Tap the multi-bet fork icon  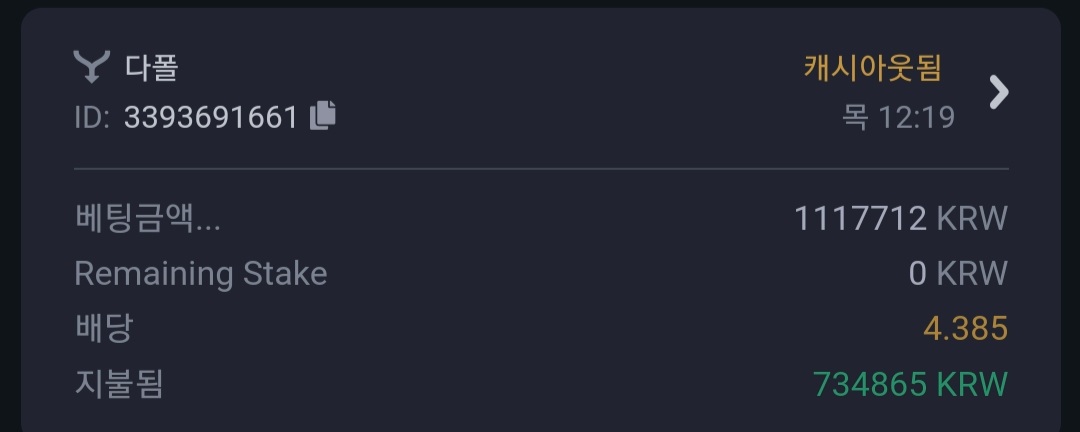92,67
